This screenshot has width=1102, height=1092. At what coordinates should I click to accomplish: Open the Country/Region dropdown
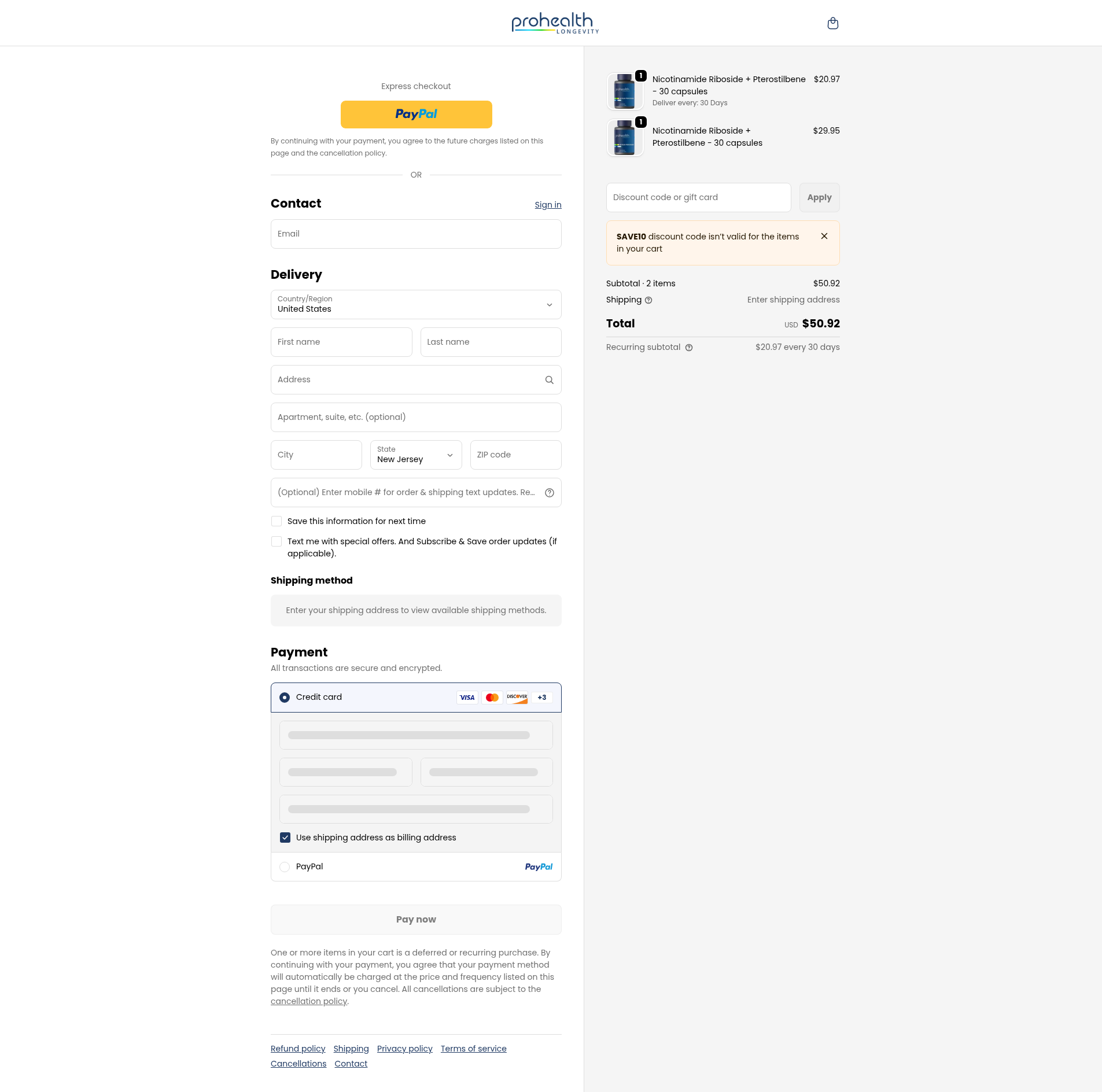(415, 305)
